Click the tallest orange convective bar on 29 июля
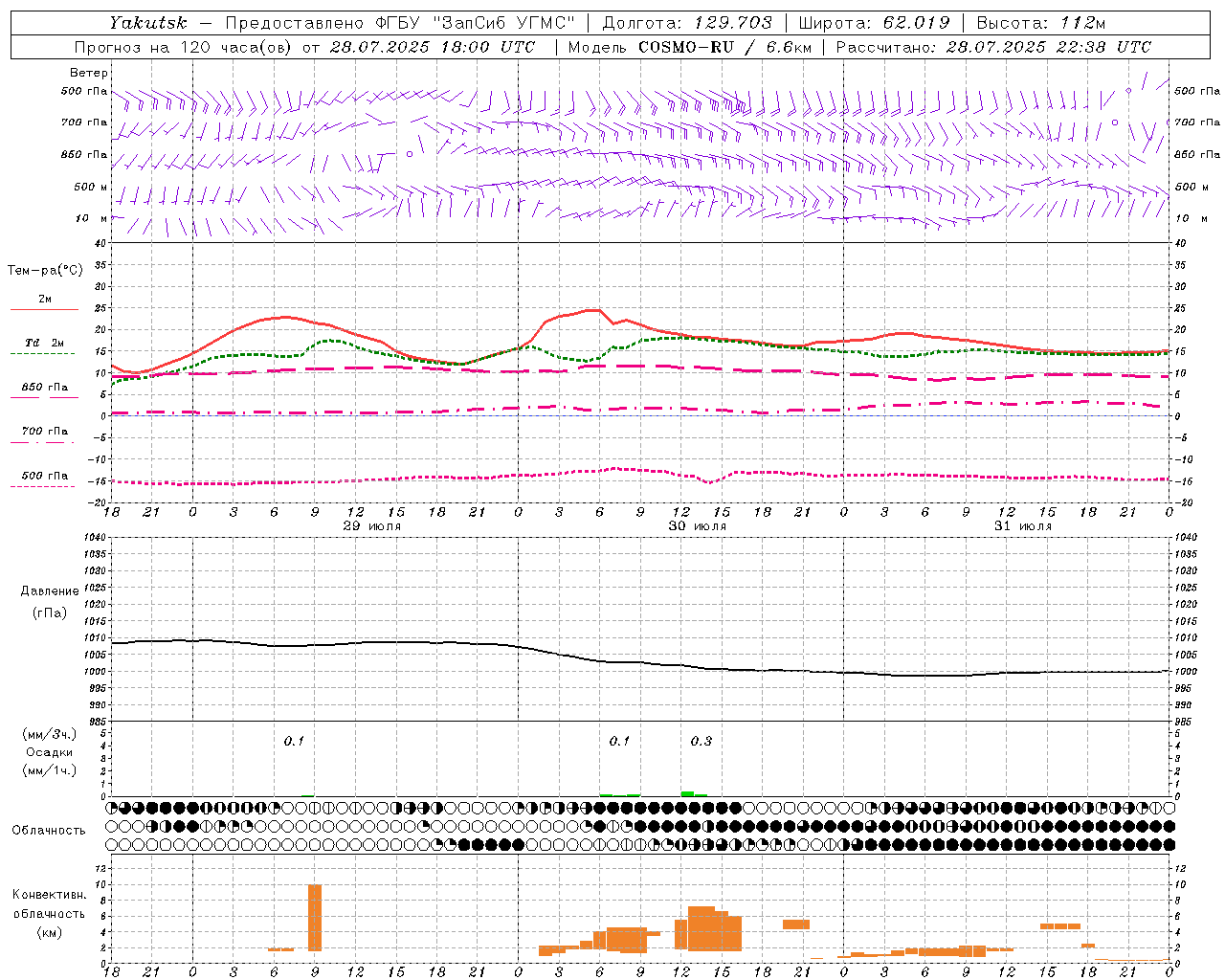 click(x=315, y=918)
